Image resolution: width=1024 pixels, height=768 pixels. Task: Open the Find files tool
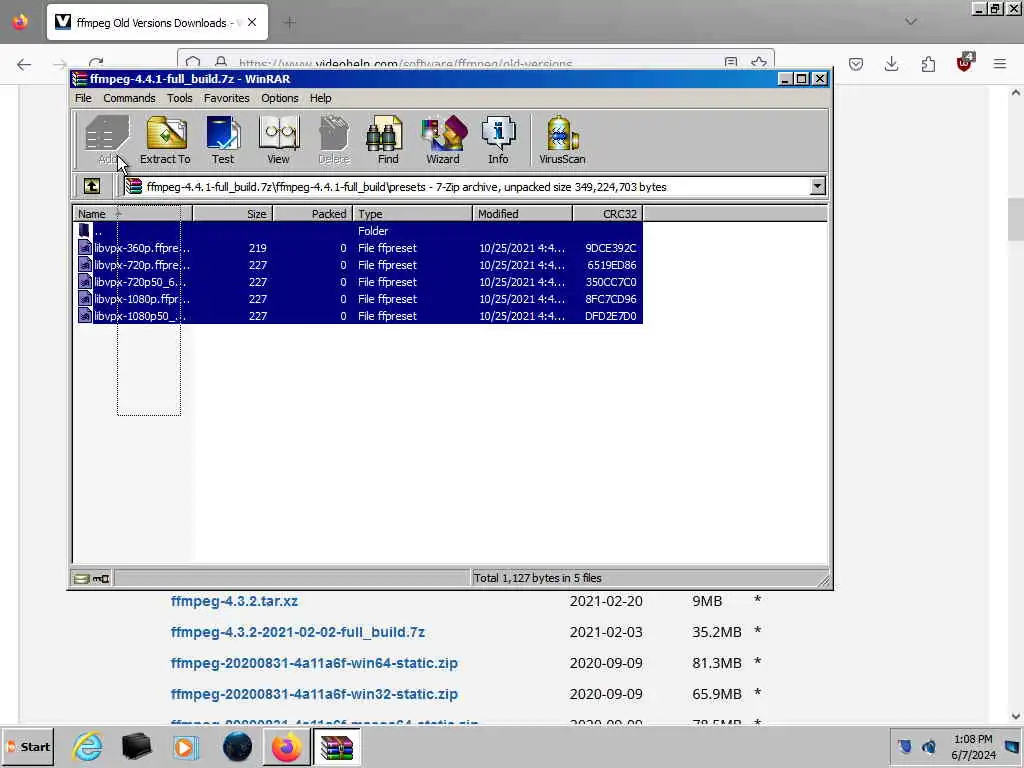pyautogui.click(x=387, y=140)
